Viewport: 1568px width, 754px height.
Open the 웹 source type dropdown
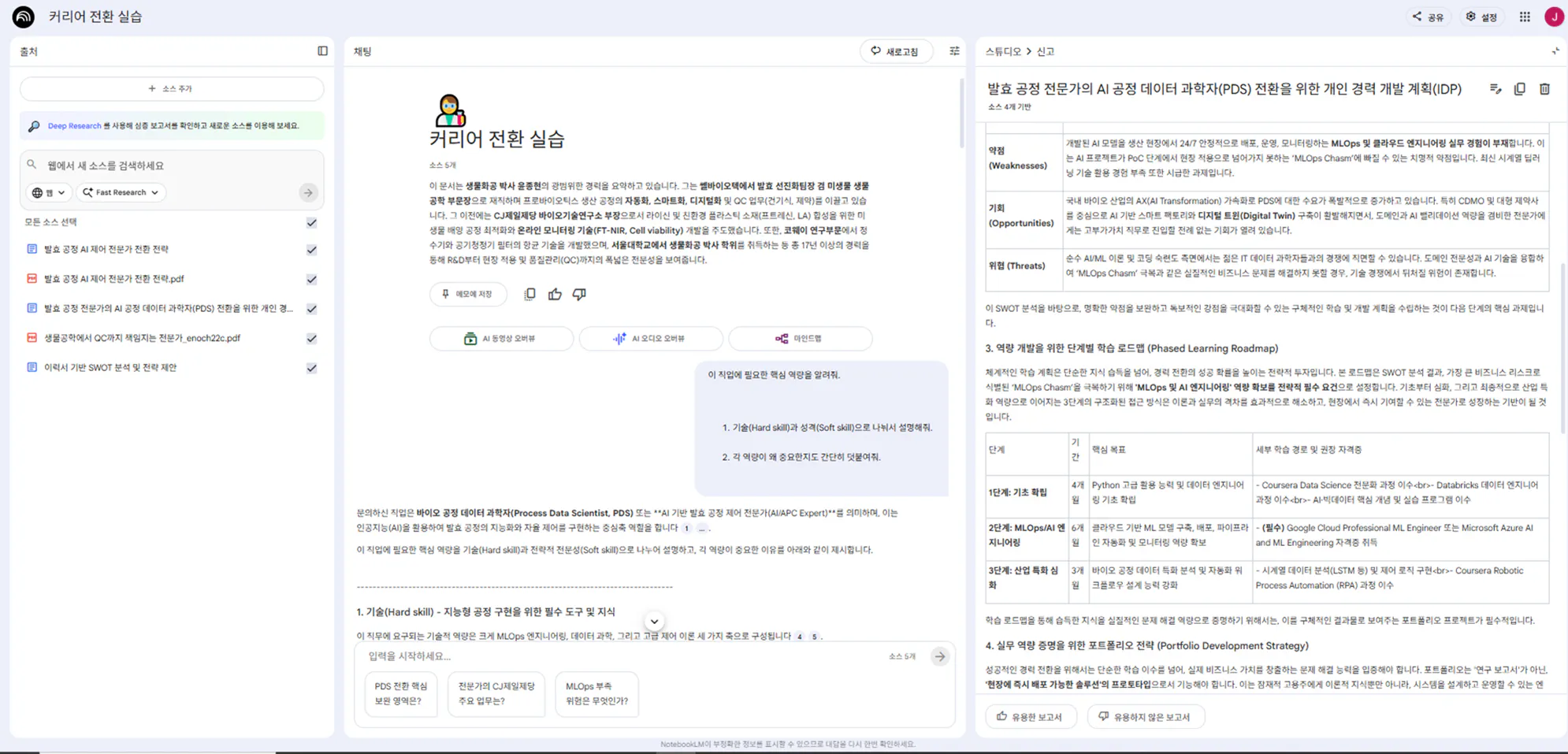48,192
